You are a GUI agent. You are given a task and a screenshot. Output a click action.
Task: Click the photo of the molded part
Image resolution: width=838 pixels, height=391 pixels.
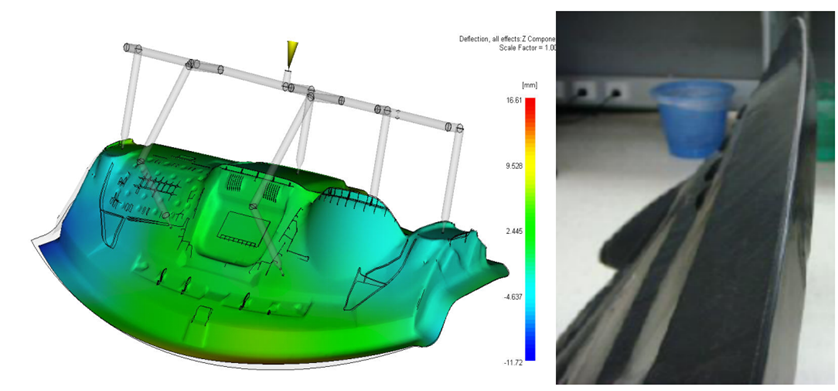pyautogui.click(x=695, y=198)
